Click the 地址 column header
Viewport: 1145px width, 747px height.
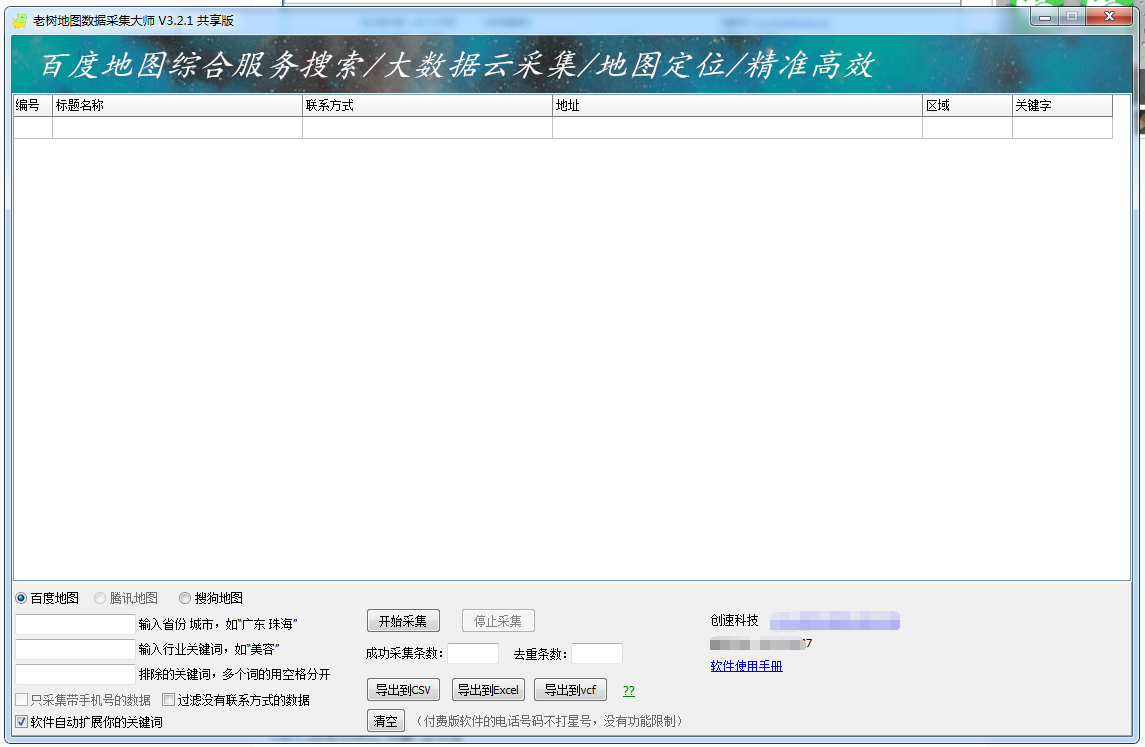pos(737,105)
